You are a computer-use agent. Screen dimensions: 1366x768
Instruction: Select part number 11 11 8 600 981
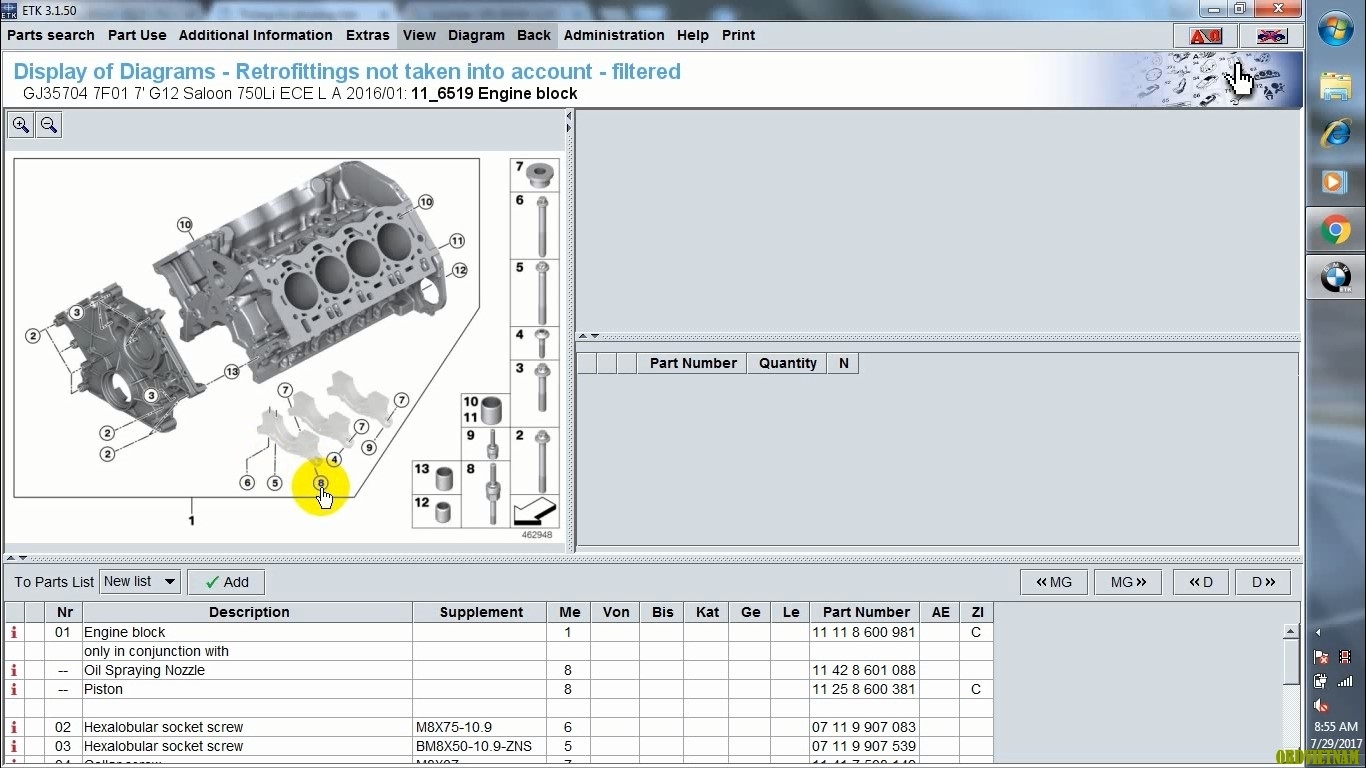[864, 632]
